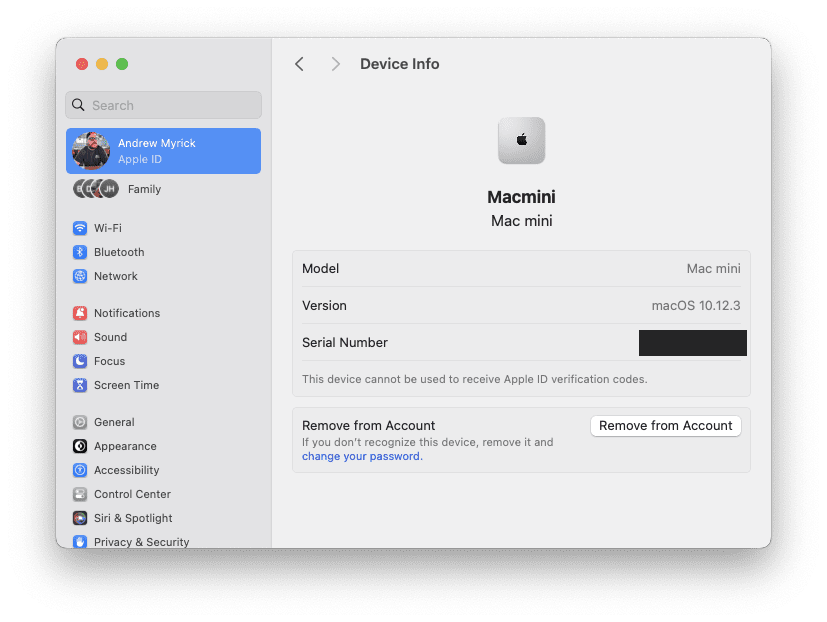Click the Notifications bell icon
827x622 pixels.
click(x=80, y=313)
